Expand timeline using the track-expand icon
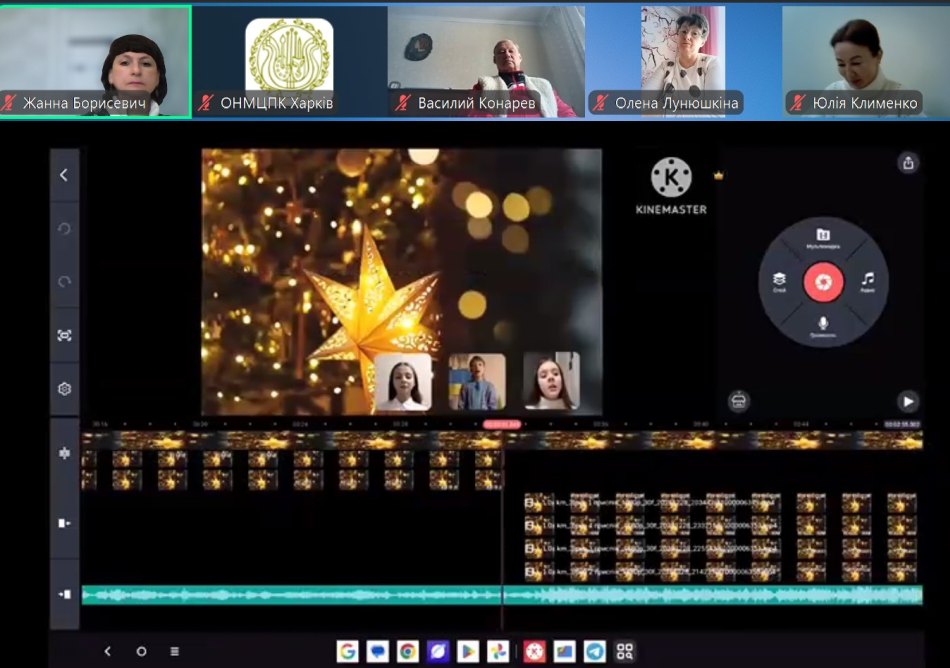 pos(65,453)
